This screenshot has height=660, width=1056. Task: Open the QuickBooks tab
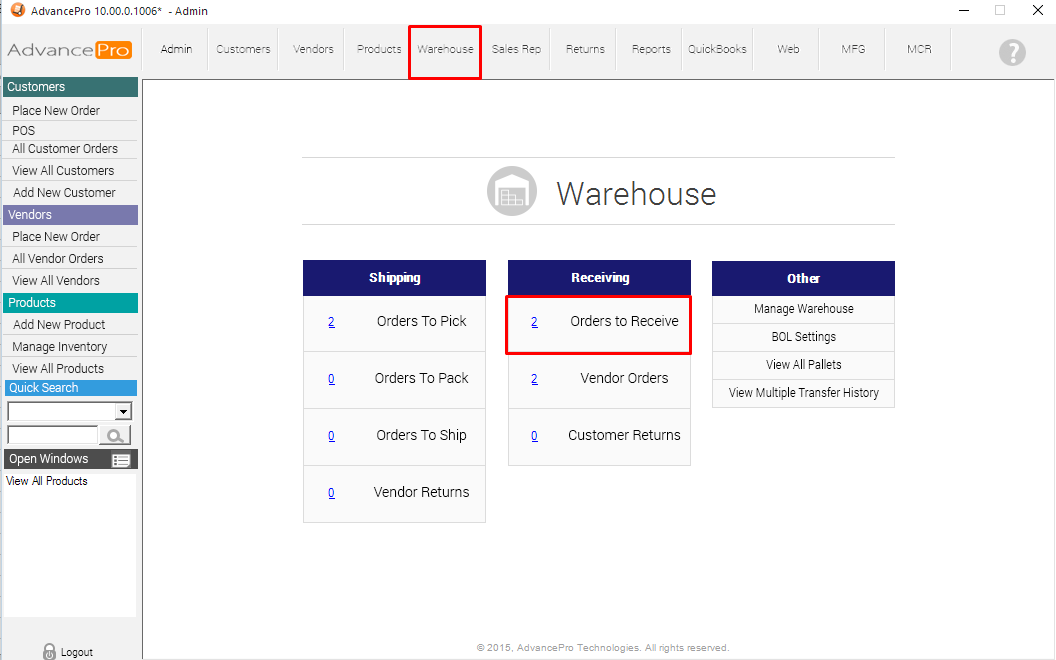click(x=717, y=49)
